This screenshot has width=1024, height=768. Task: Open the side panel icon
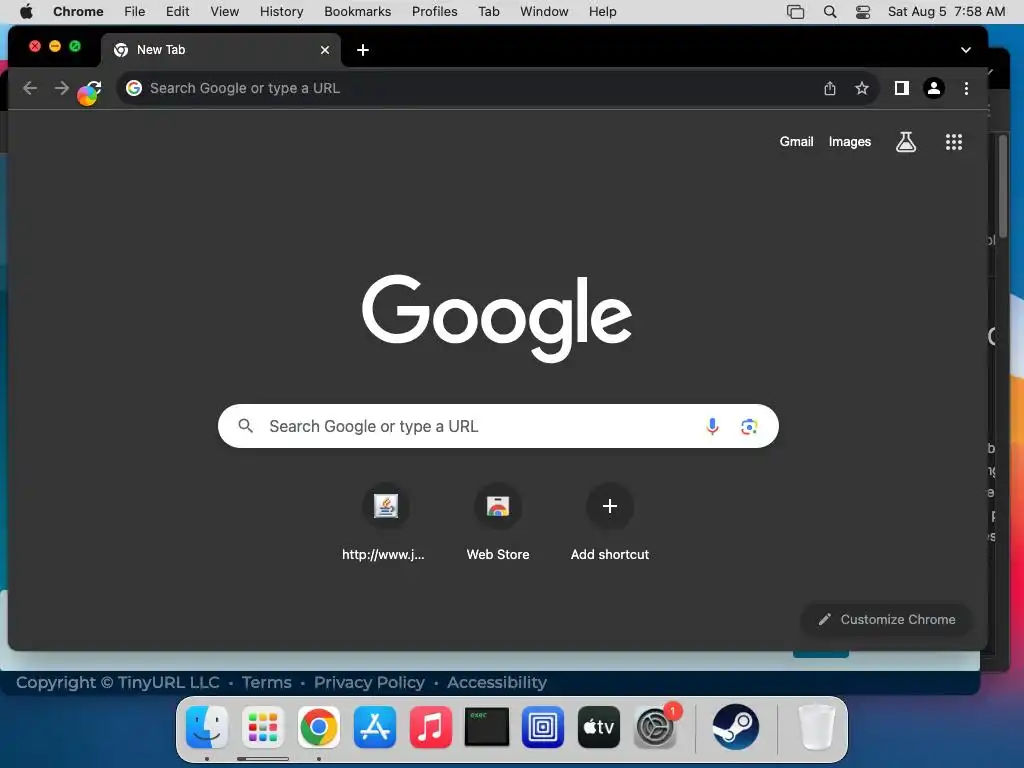click(x=901, y=88)
